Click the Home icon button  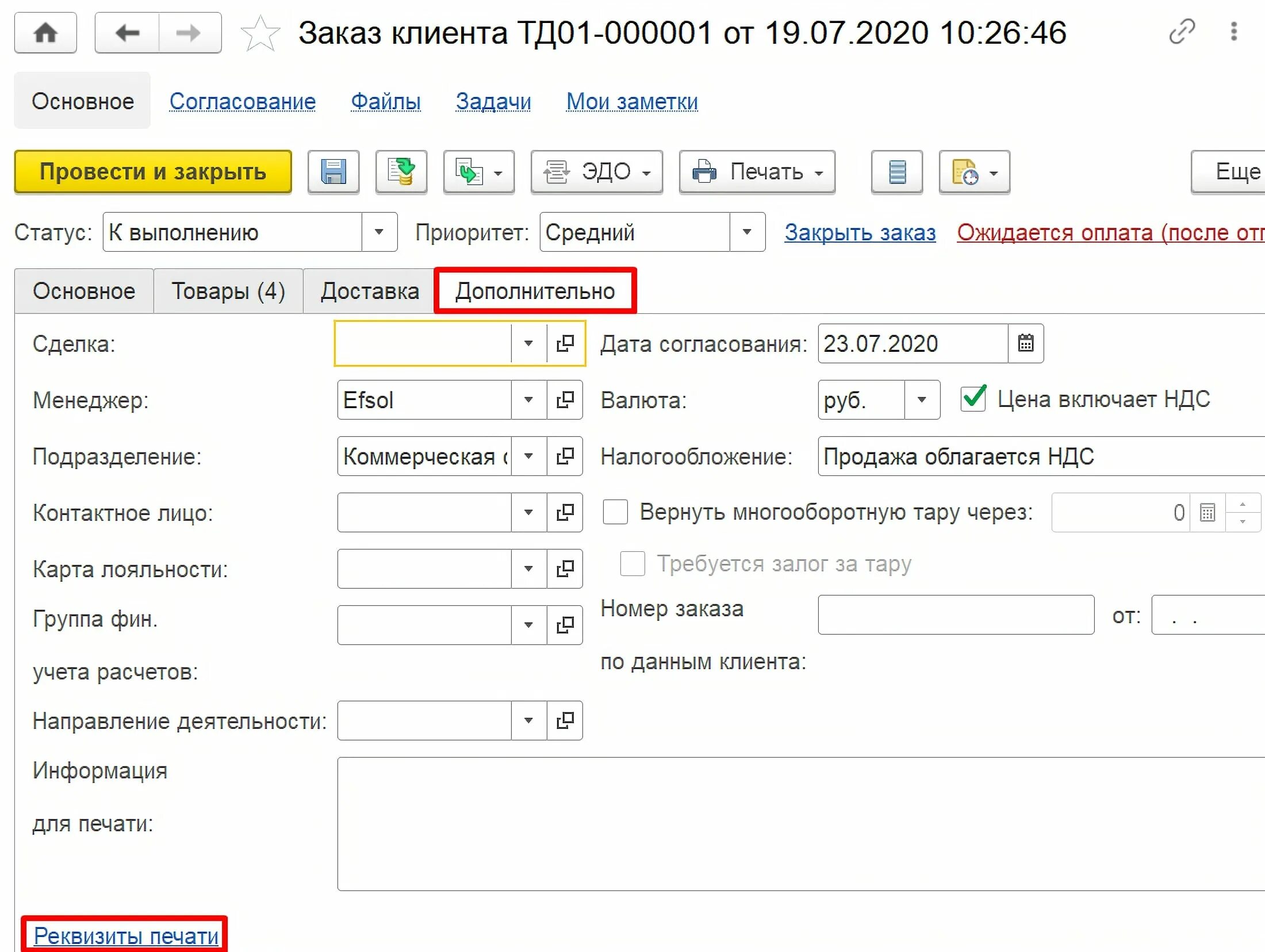tap(45, 33)
